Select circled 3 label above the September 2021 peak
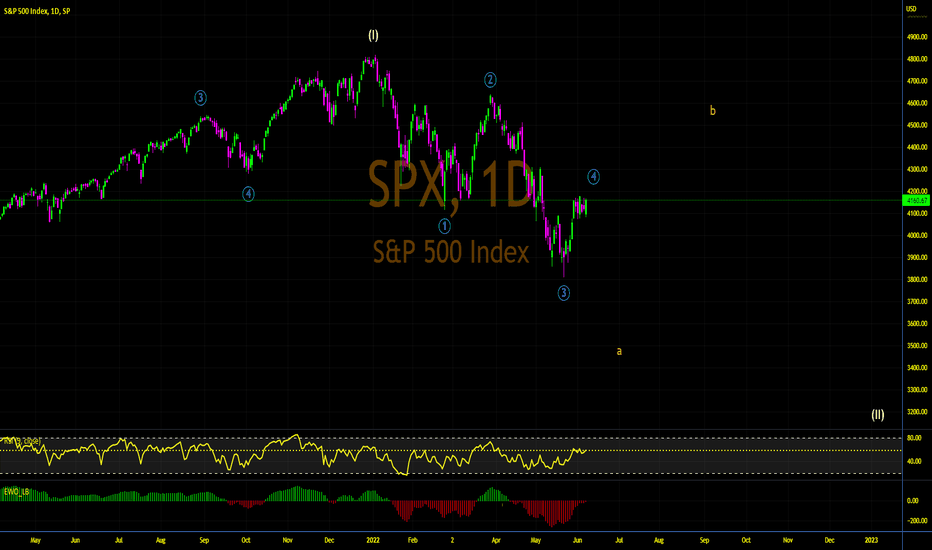This screenshot has height=550, width=932. coord(200,98)
